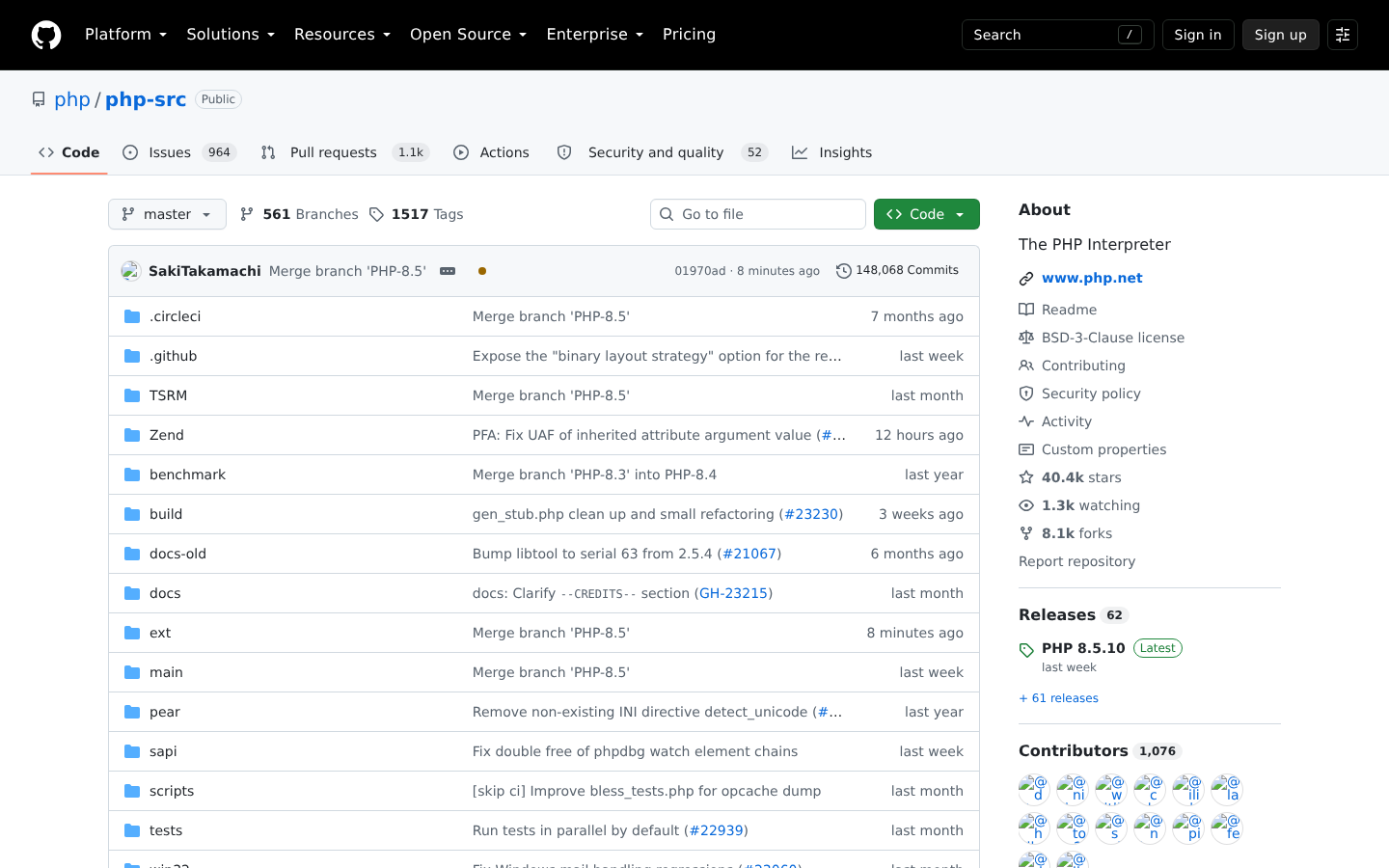The image size is (1389, 868).
Task: View the 561 Branches link
Action: (x=299, y=214)
